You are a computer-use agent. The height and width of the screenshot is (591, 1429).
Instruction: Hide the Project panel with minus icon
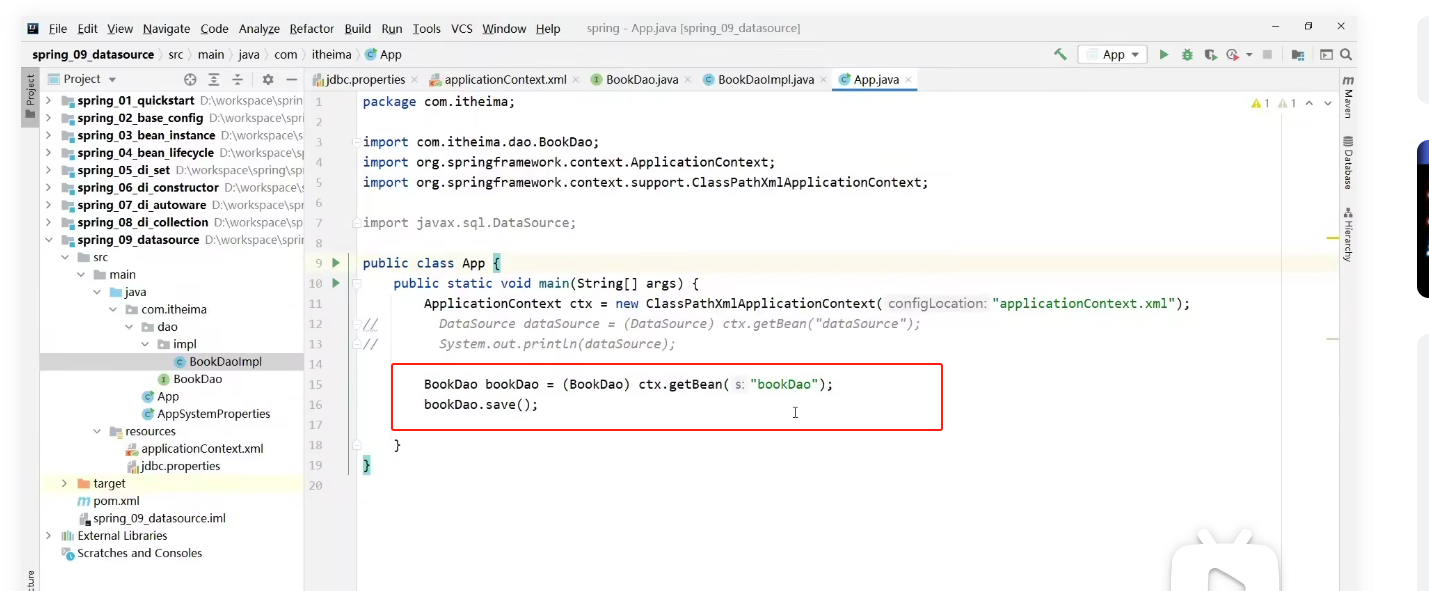pyautogui.click(x=292, y=79)
